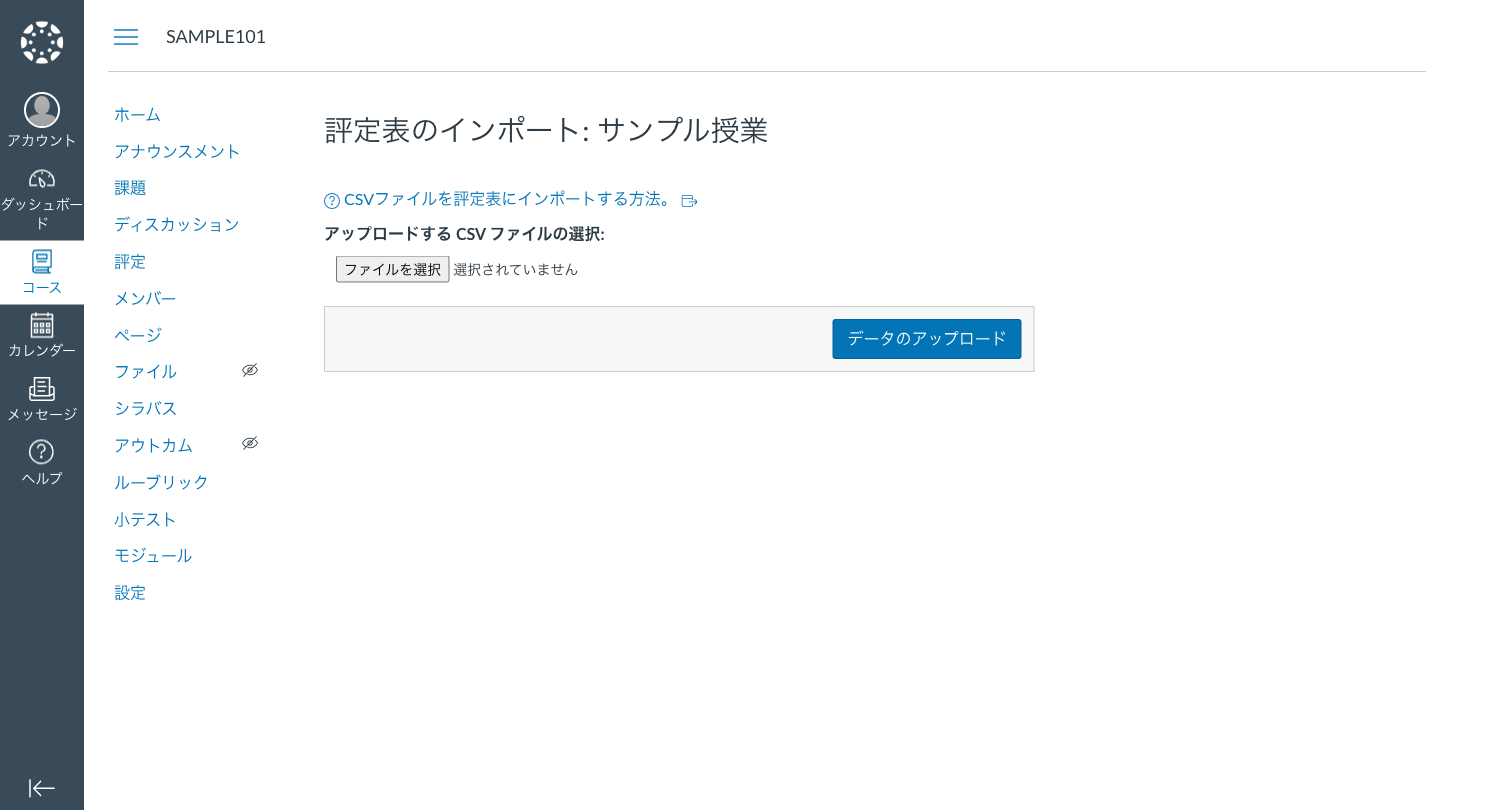Go to the シラバス page
Screen dimensions: 1512x810
(x=145, y=408)
